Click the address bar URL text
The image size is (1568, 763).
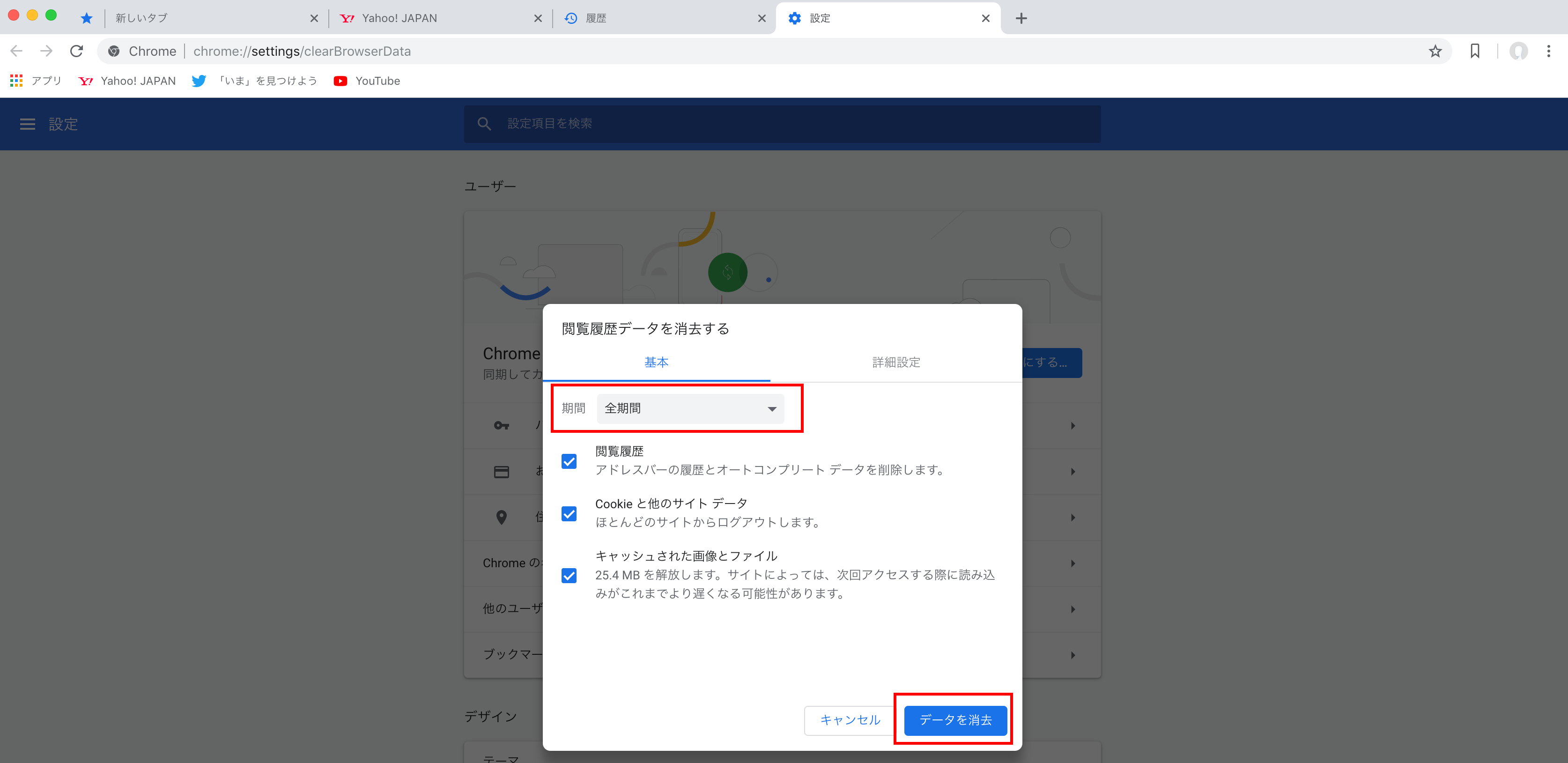(x=302, y=51)
